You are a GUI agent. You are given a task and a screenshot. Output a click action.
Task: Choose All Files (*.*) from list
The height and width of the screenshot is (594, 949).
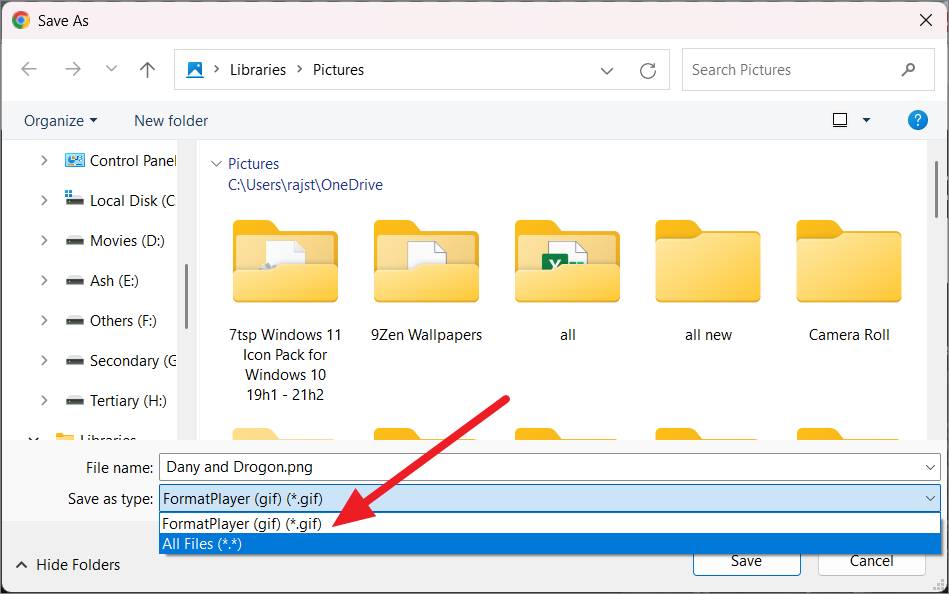click(550, 544)
